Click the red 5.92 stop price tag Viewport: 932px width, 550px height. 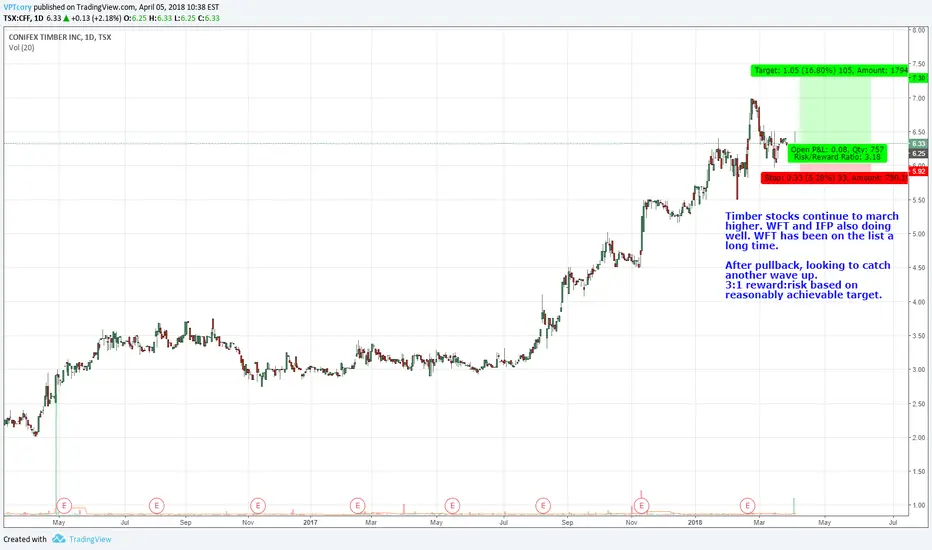click(918, 171)
